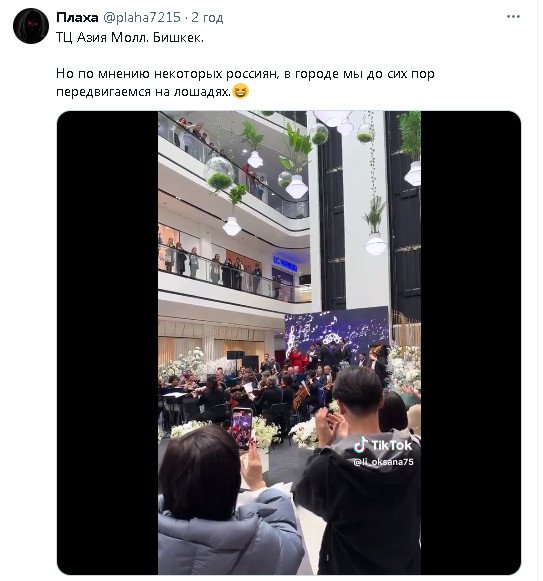Click the TikTok logo watermark
Screen dimensions: 543x581
(x=383, y=445)
